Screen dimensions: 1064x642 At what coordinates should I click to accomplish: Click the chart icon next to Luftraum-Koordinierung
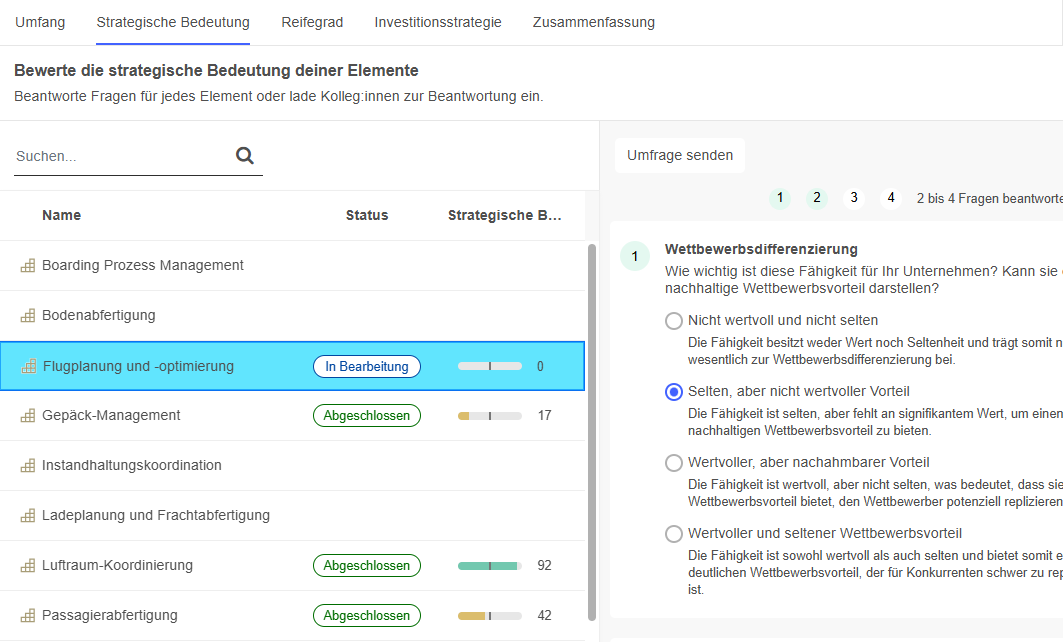(26, 565)
